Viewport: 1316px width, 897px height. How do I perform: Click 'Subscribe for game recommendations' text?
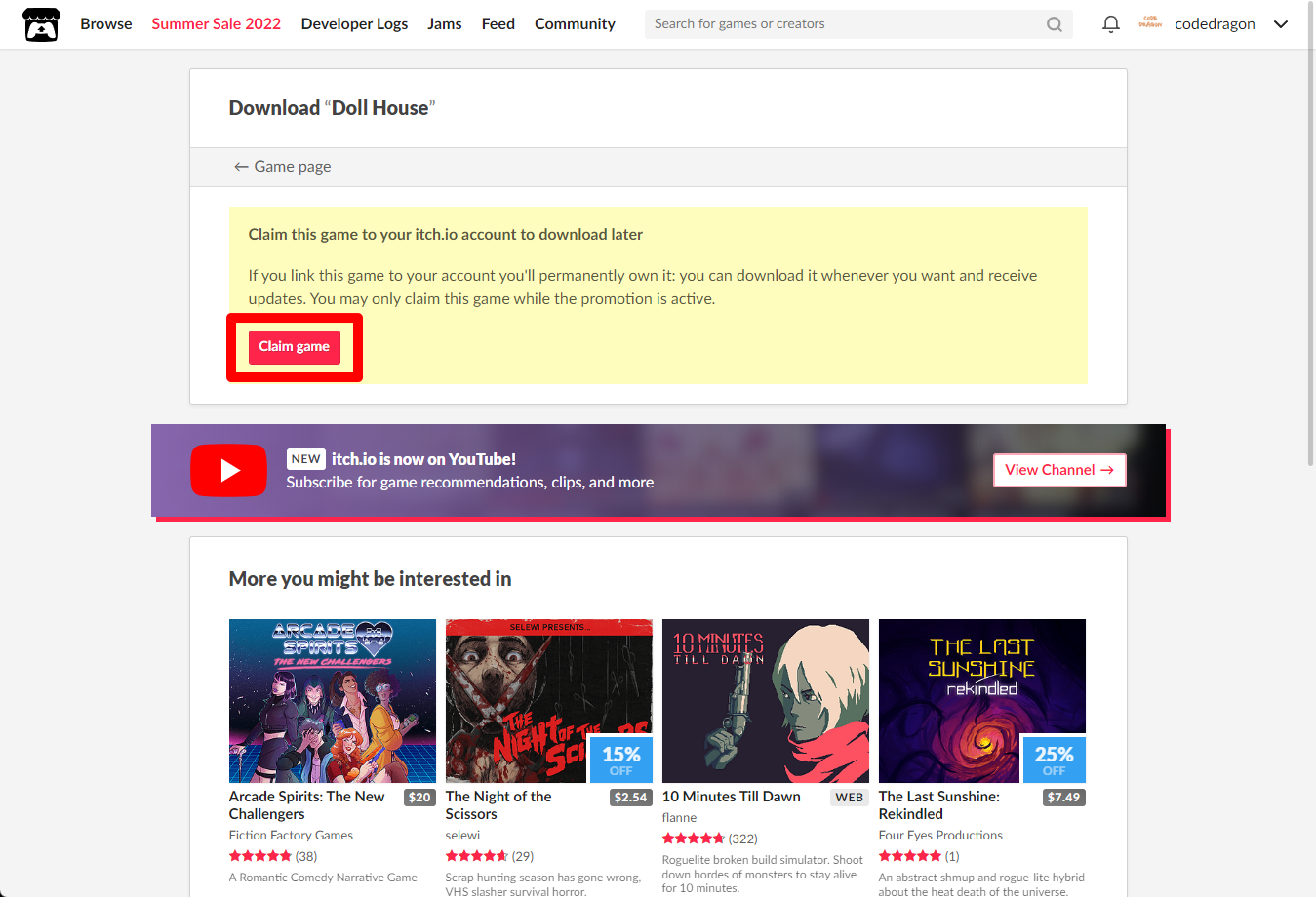coord(470,483)
